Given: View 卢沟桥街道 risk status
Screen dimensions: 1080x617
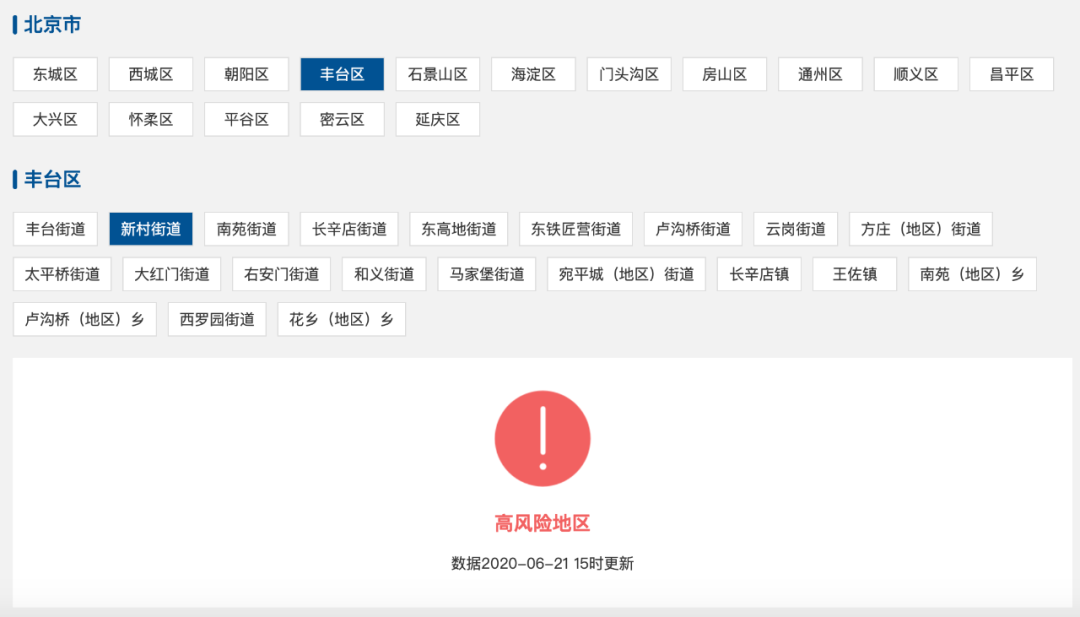Looking at the screenshot, I should 692,228.
